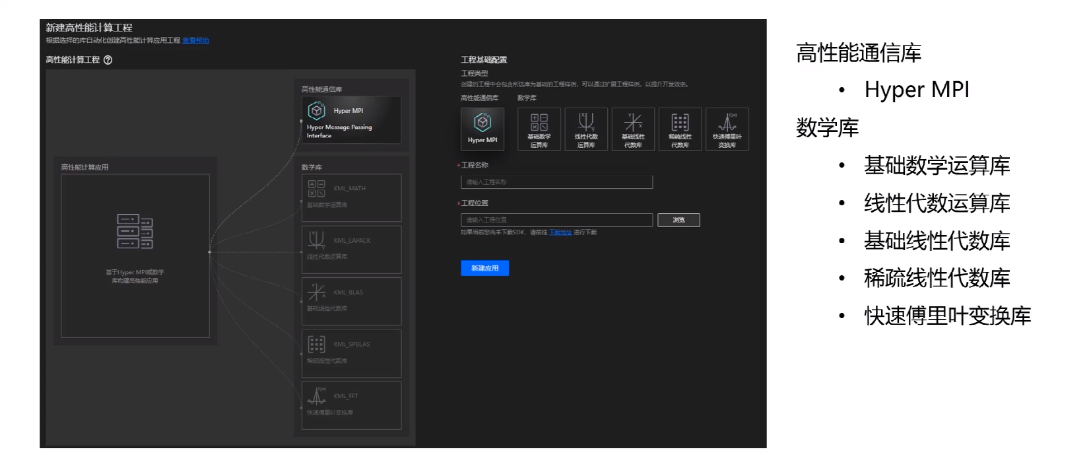Choose the Hyper MPI tile under 工程类型
This screenshot has width=1079, height=462.
pyautogui.click(x=482, y=129)
